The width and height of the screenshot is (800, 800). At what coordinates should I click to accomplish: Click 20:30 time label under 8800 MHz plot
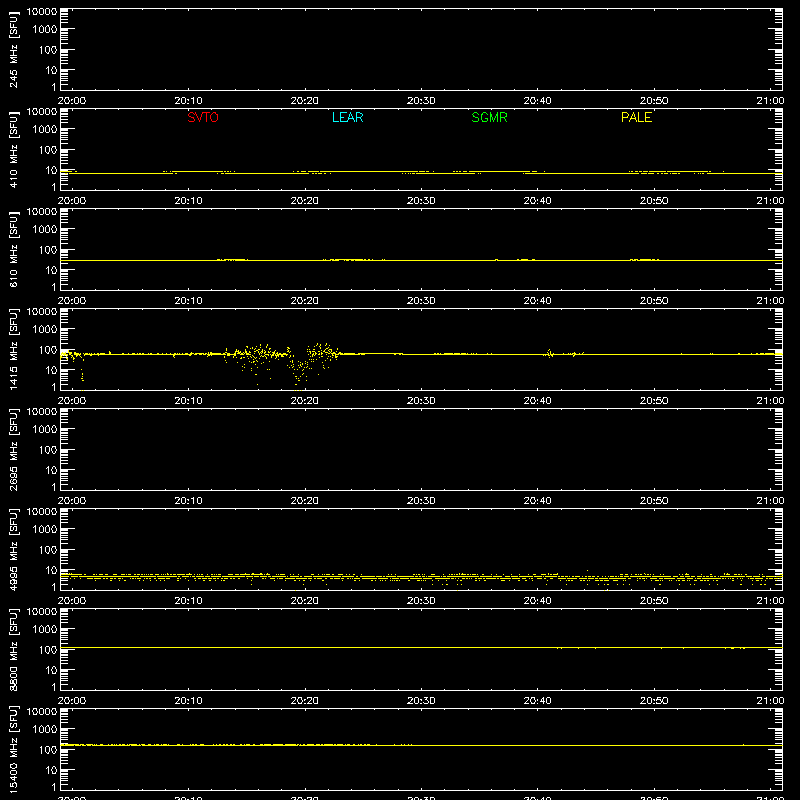click(421, 701)
